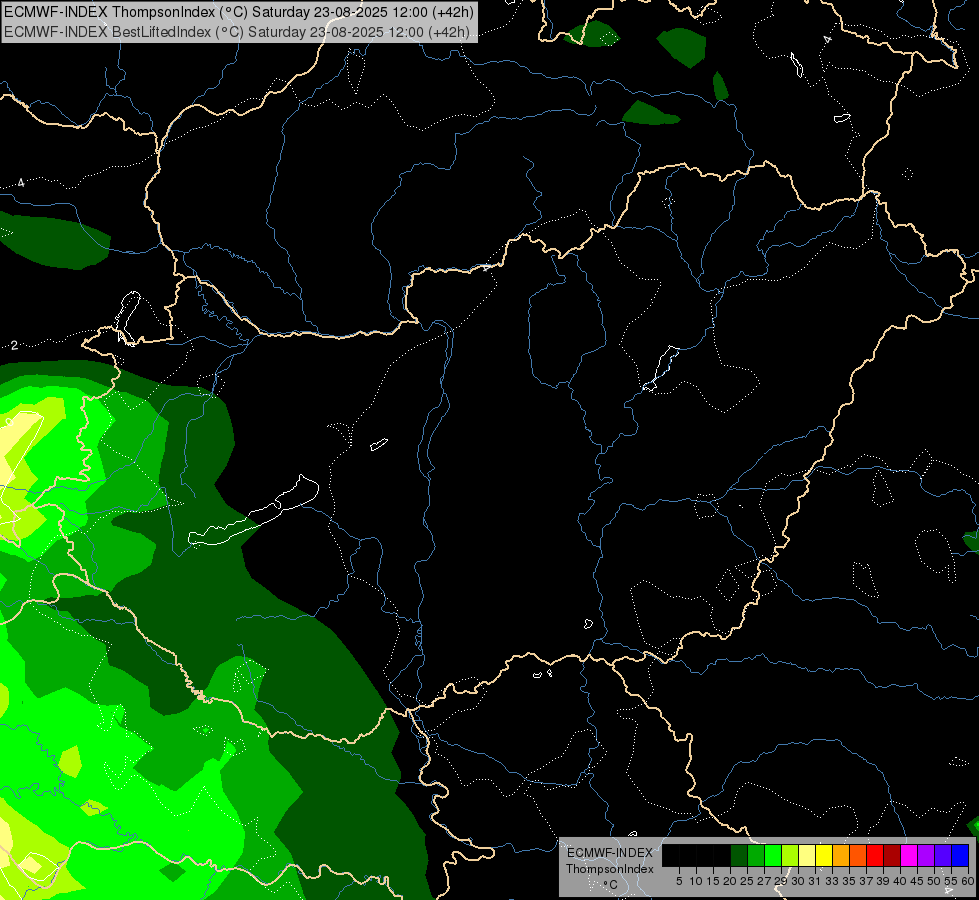Select the medium green 25-27 legend swatch

click(x=756, y=855)
